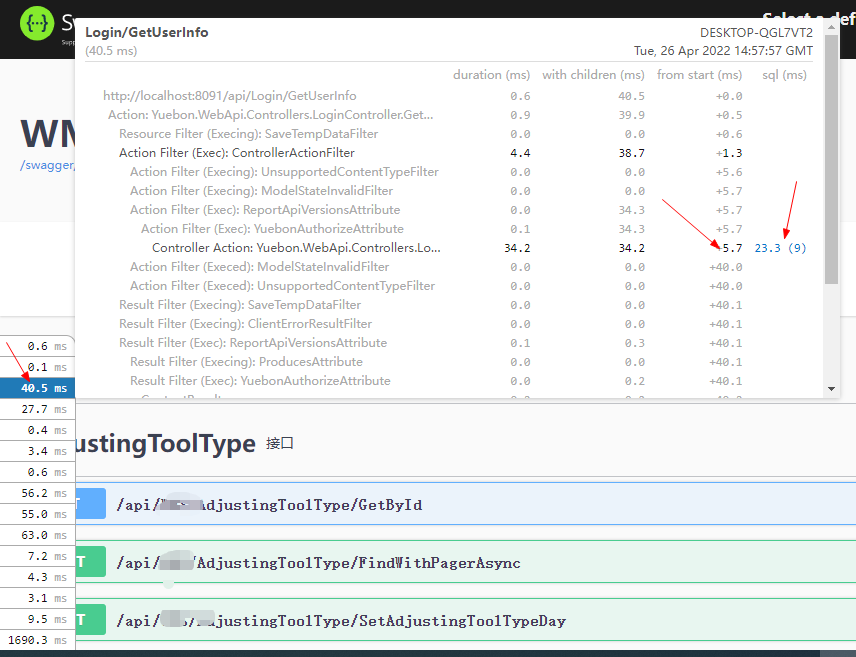
Task: Show the 27.7 ms profiler timing
Action: (x=37, y=409)
